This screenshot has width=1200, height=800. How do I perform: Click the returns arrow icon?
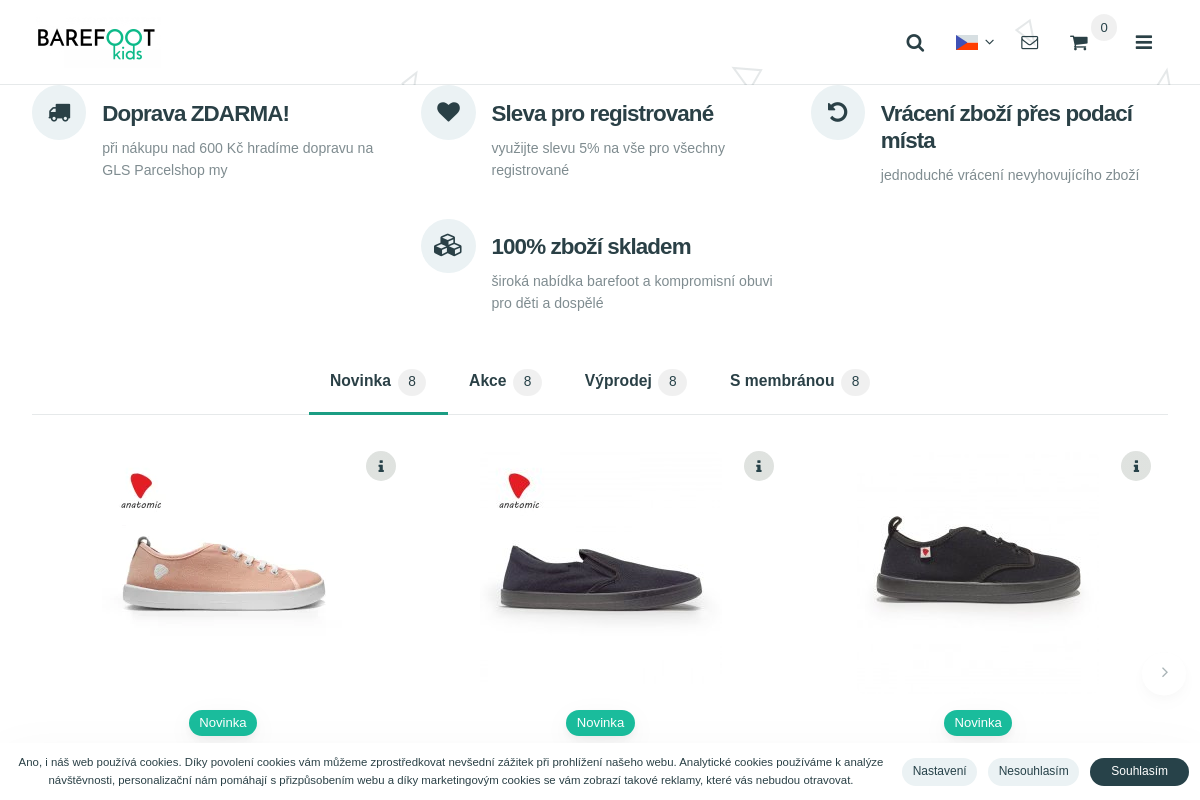(838, 112)
